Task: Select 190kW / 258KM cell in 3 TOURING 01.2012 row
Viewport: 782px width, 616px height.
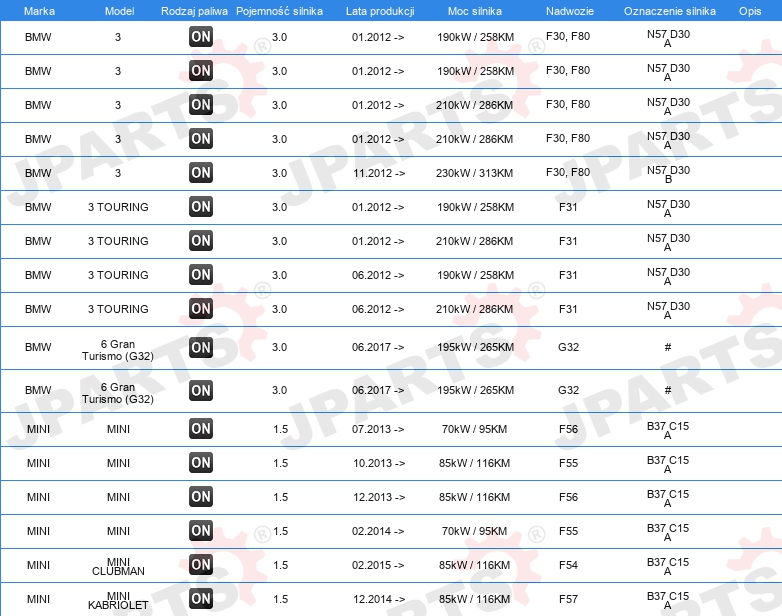Action: pos(475,207)
